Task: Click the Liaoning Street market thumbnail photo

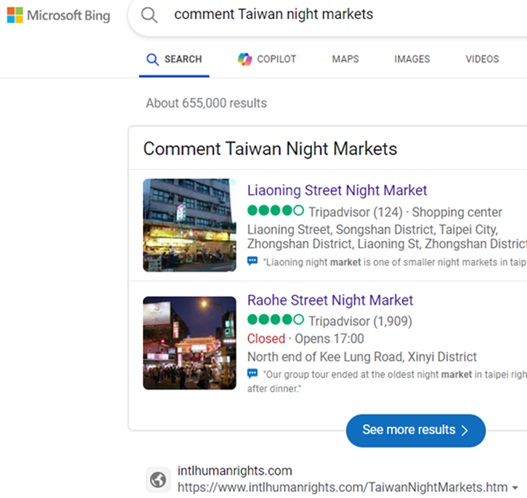Action: click(x=190, y=225)
